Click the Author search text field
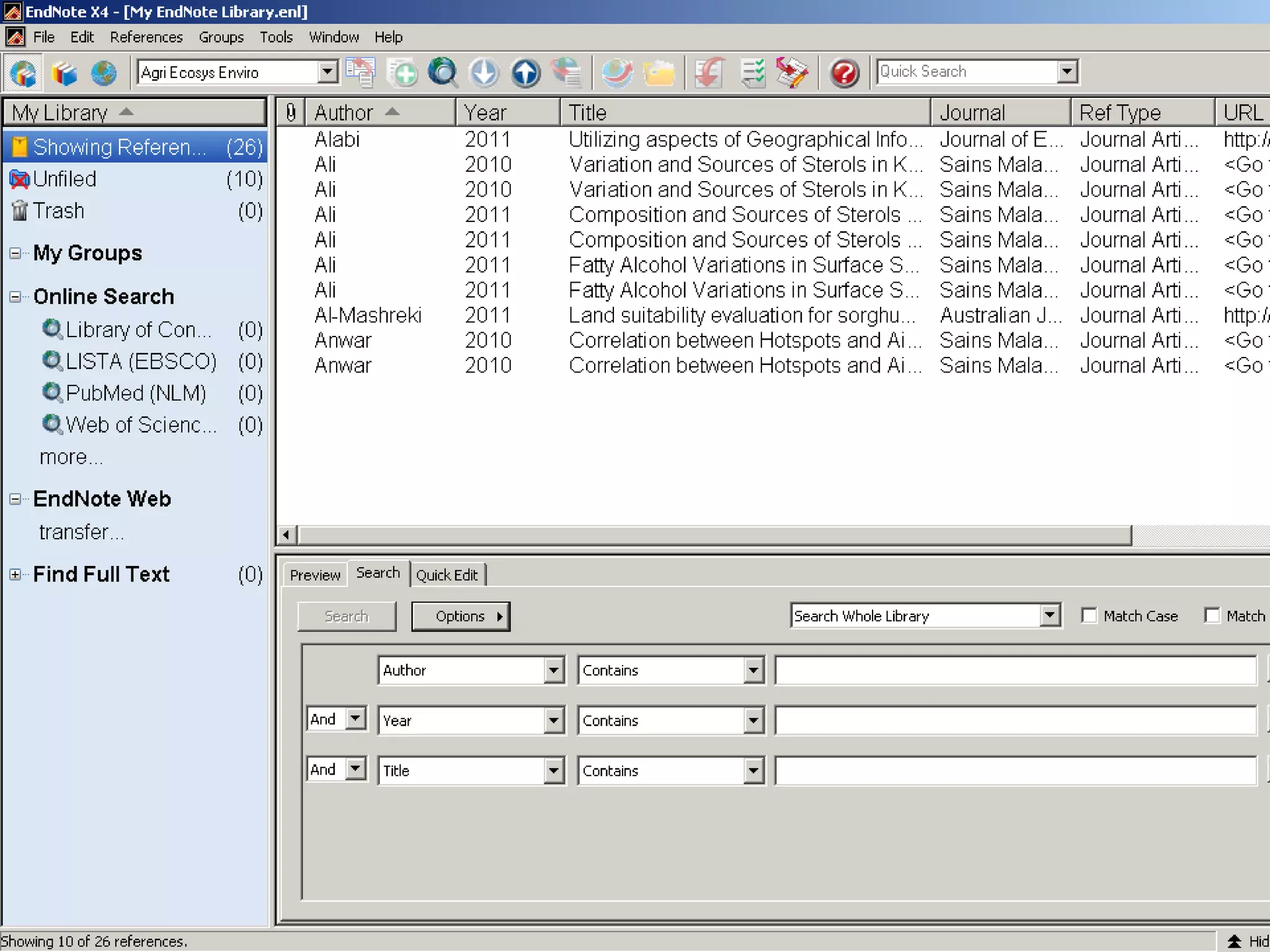The width and height of the screenshot is (1270, 952). point(1016,670)
